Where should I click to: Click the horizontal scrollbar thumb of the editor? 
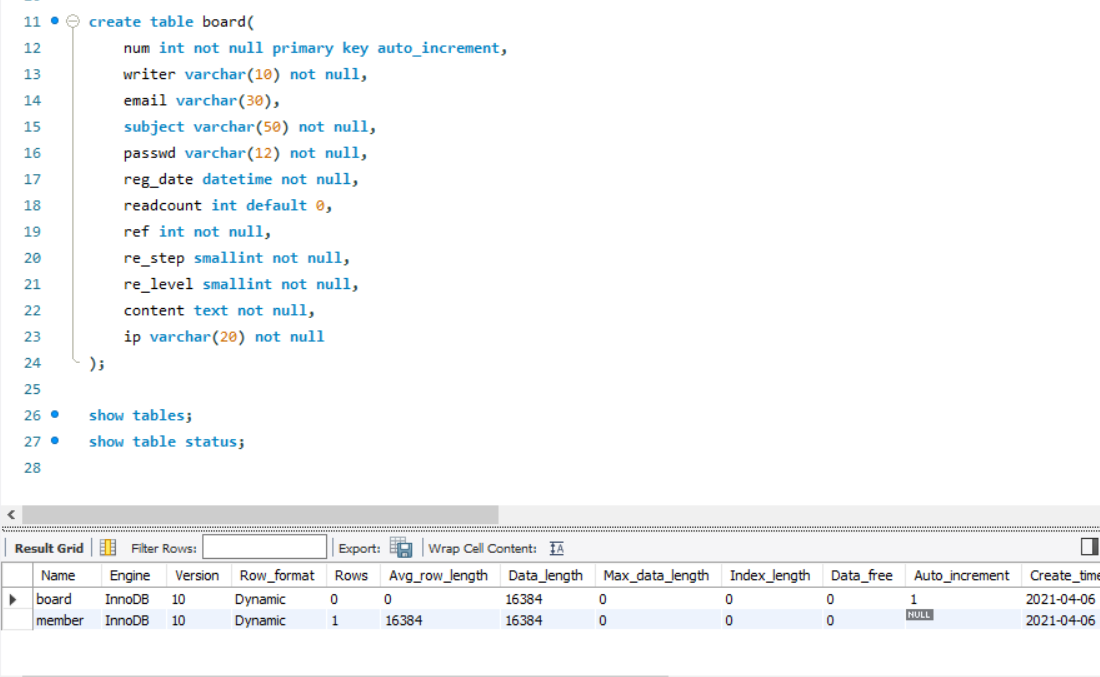click(260, 514)
